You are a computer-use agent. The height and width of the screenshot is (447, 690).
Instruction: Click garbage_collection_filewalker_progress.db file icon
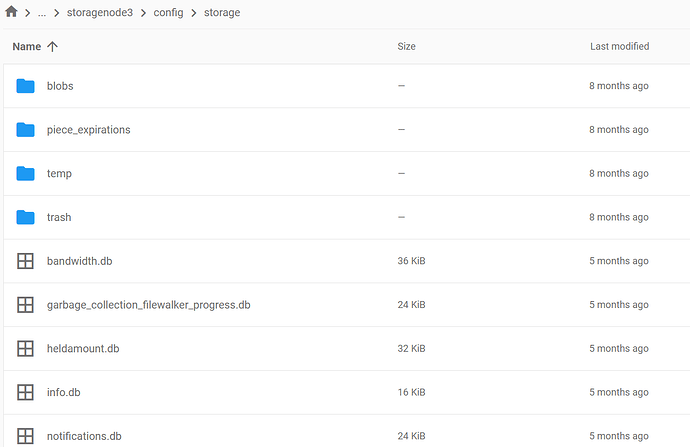click(25, 305)
